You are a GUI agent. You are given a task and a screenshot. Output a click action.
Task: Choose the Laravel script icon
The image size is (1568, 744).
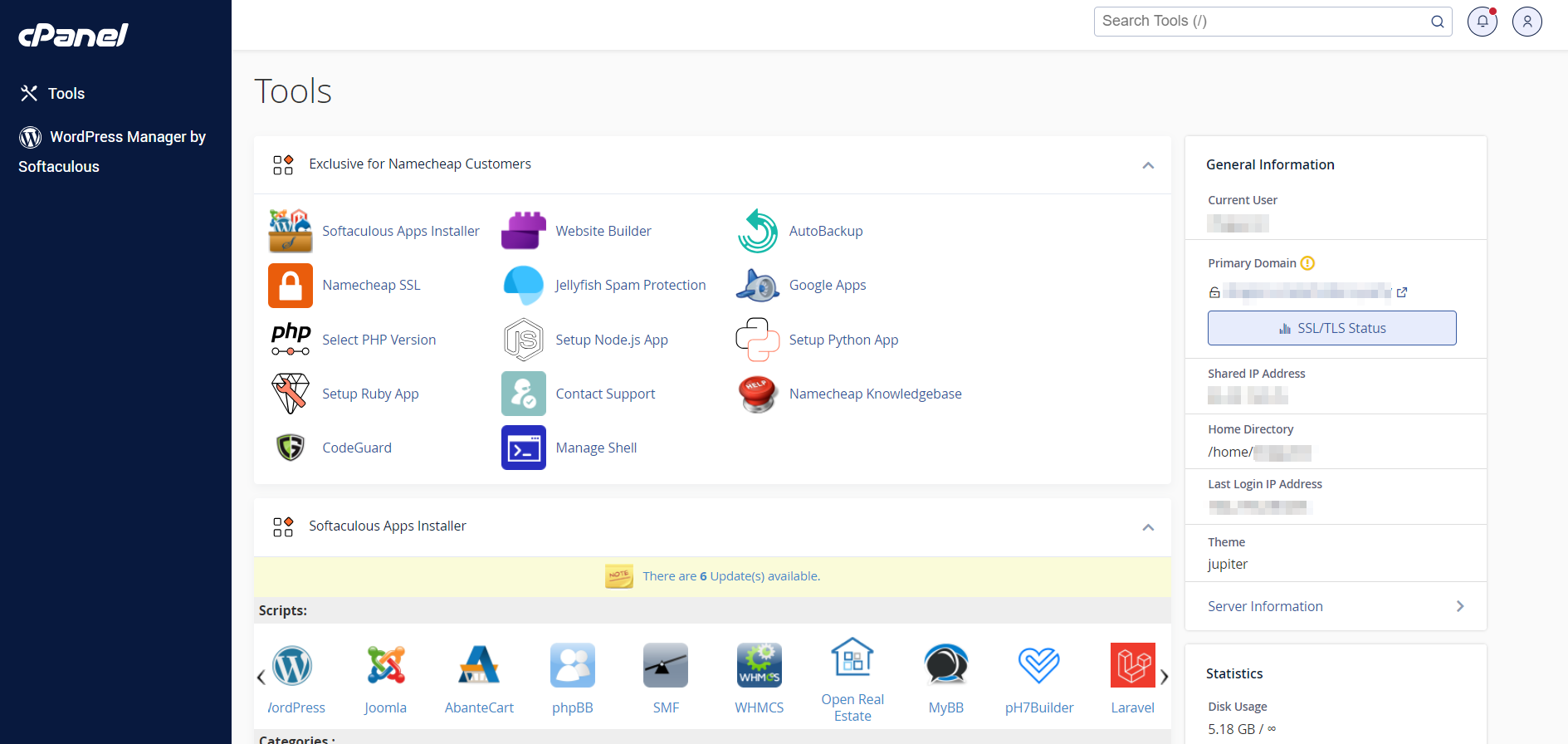(x=1133, y=665)
